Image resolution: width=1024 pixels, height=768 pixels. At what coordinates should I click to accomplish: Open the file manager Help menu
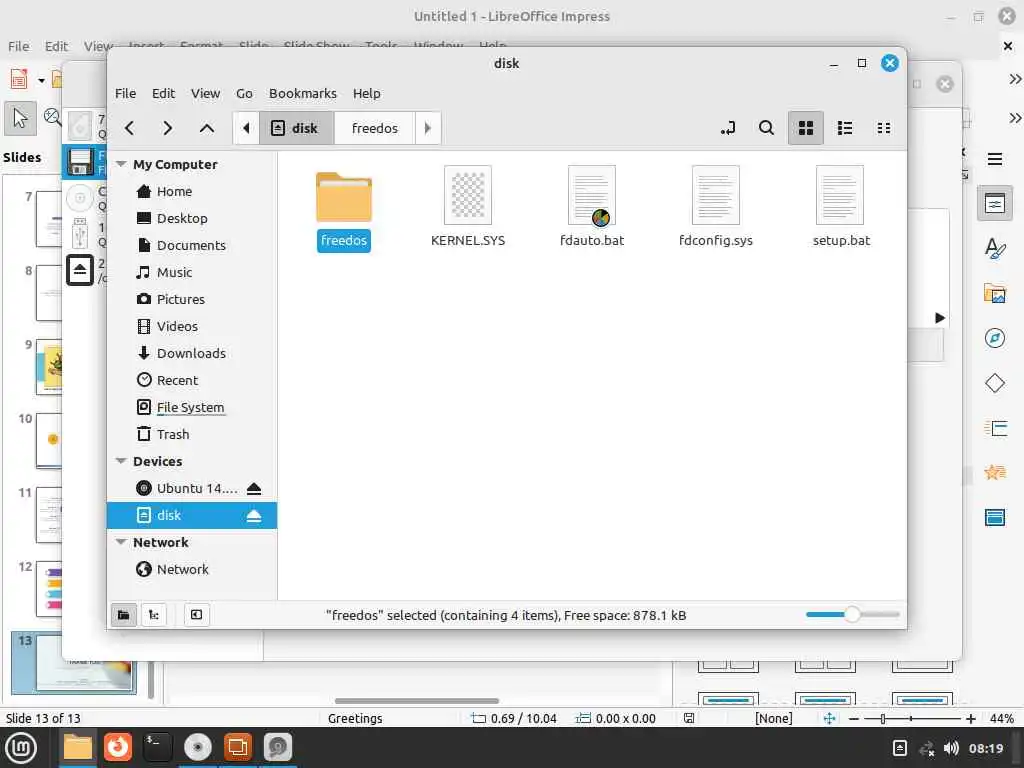[366, 93]
